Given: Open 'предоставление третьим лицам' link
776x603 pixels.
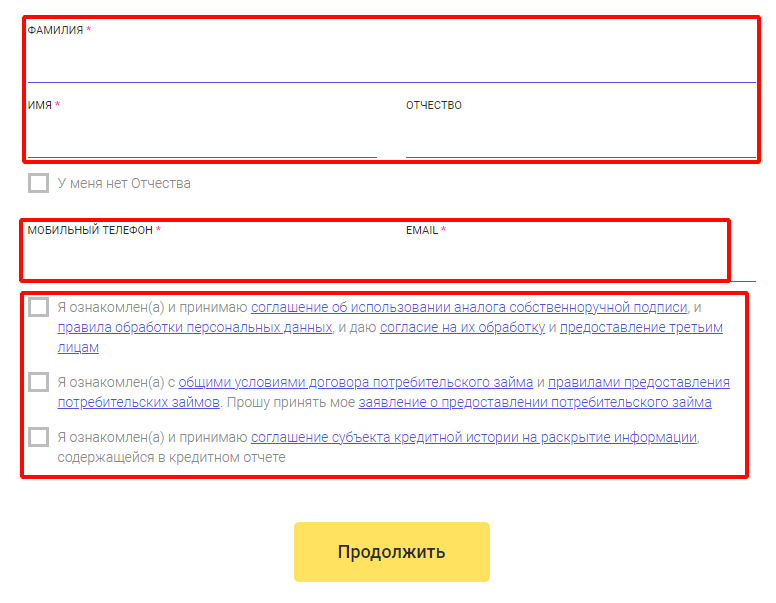Looking at the screenshot, I should click(x=641, y=328).
